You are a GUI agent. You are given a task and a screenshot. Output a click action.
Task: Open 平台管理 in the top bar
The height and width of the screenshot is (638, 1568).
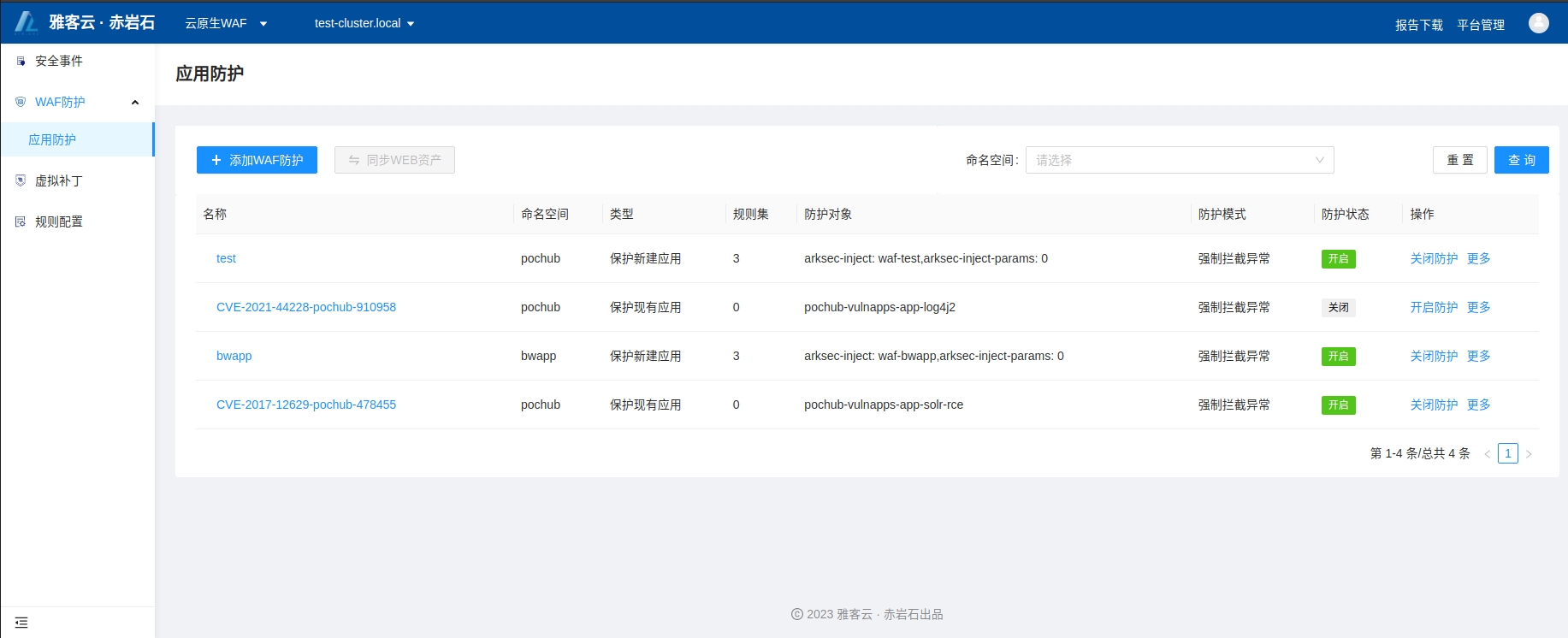pos(1481,25)
